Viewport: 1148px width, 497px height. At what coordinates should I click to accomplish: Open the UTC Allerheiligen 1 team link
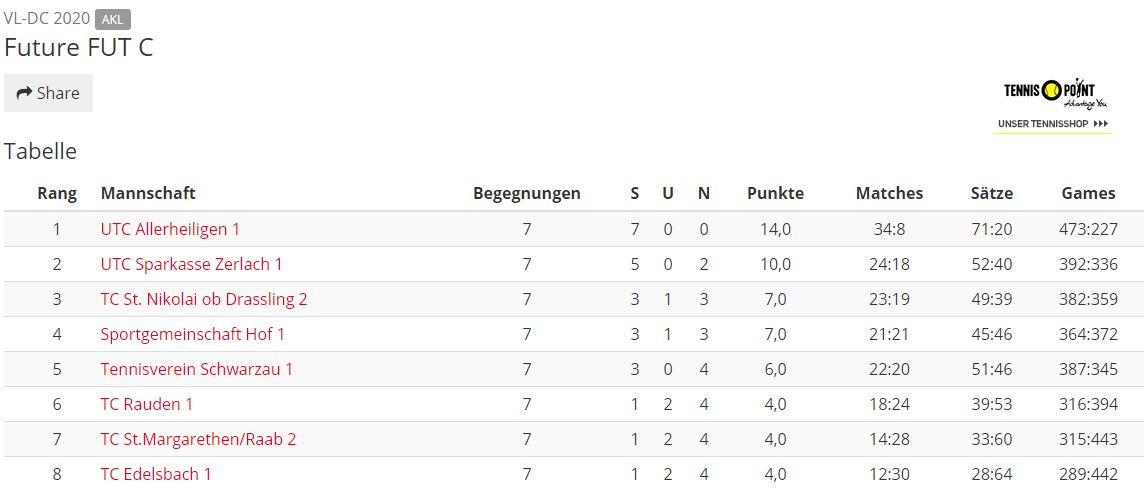click(x=170, y=229)
